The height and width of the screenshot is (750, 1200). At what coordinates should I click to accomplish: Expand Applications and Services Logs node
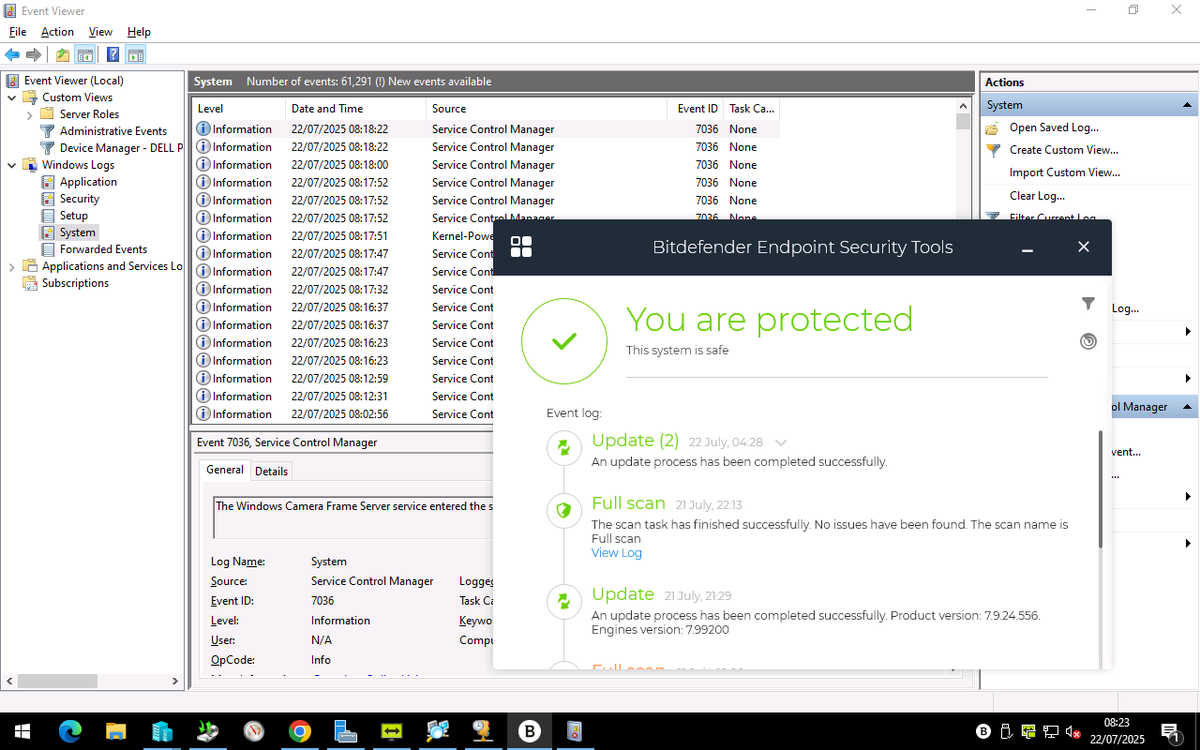click(11, 266)
